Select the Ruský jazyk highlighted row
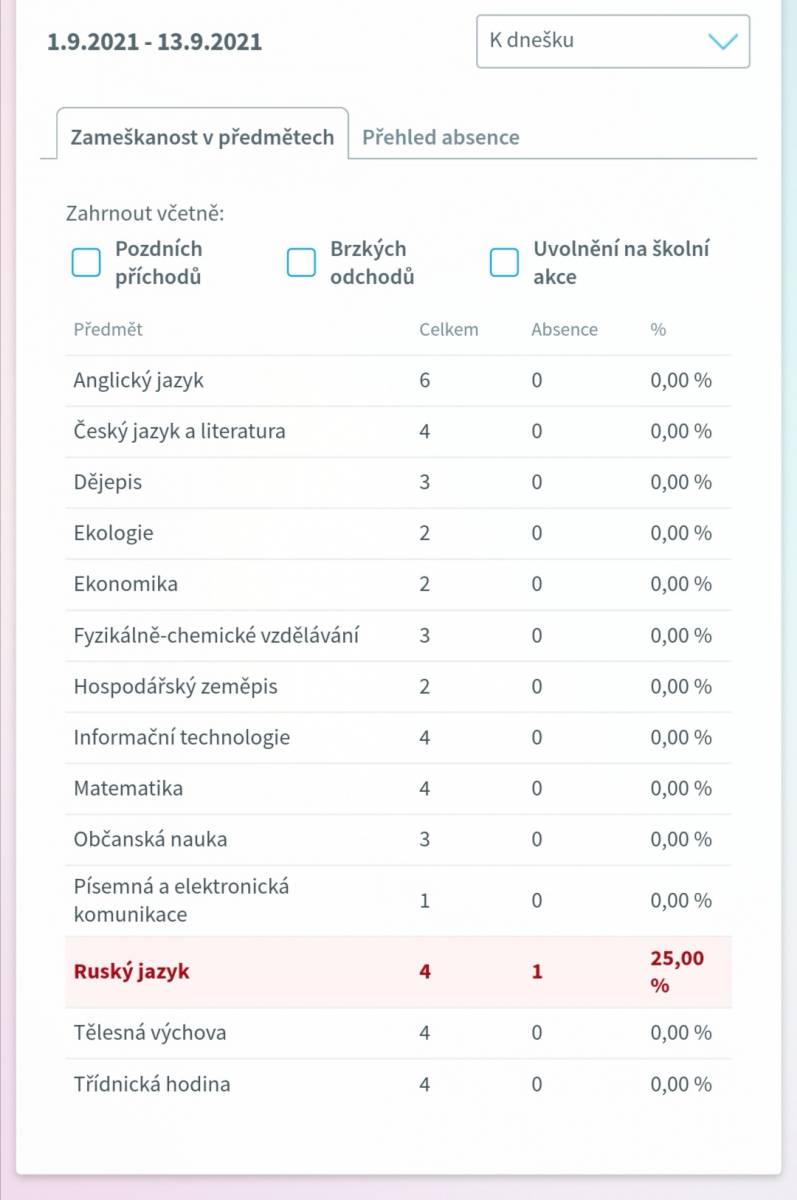Screen dimensions: 797x1200 [x=398, y=971]
